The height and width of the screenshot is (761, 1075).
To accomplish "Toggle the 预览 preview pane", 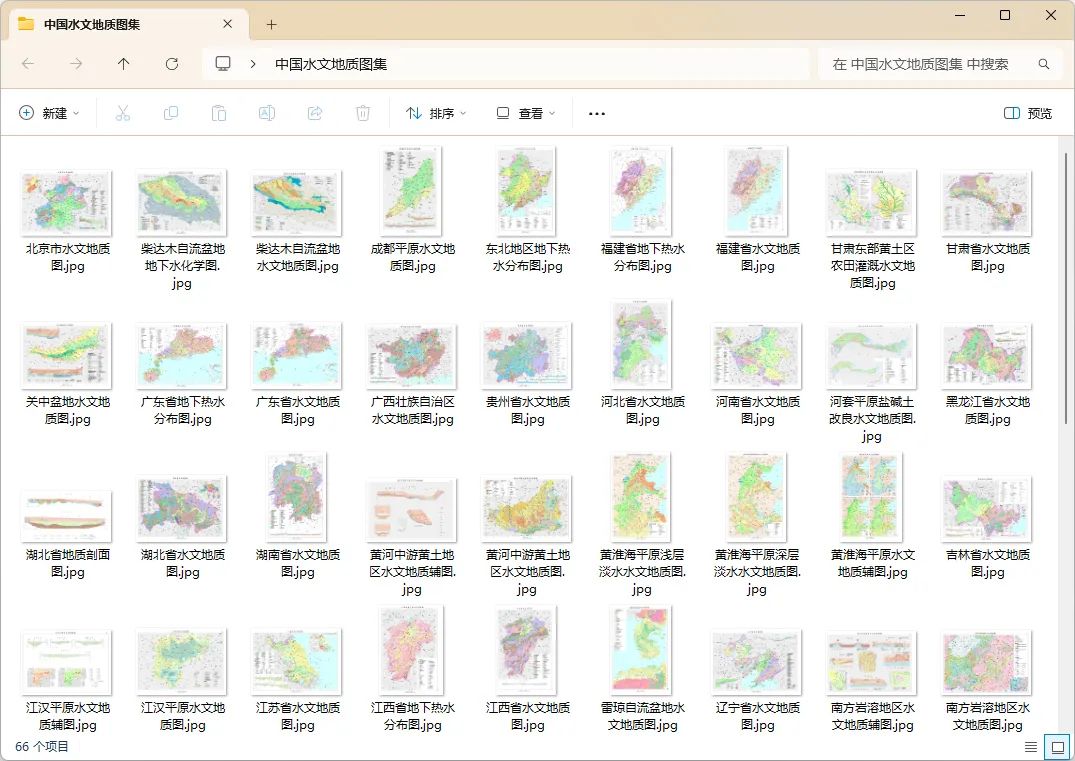I will 1028,113.
